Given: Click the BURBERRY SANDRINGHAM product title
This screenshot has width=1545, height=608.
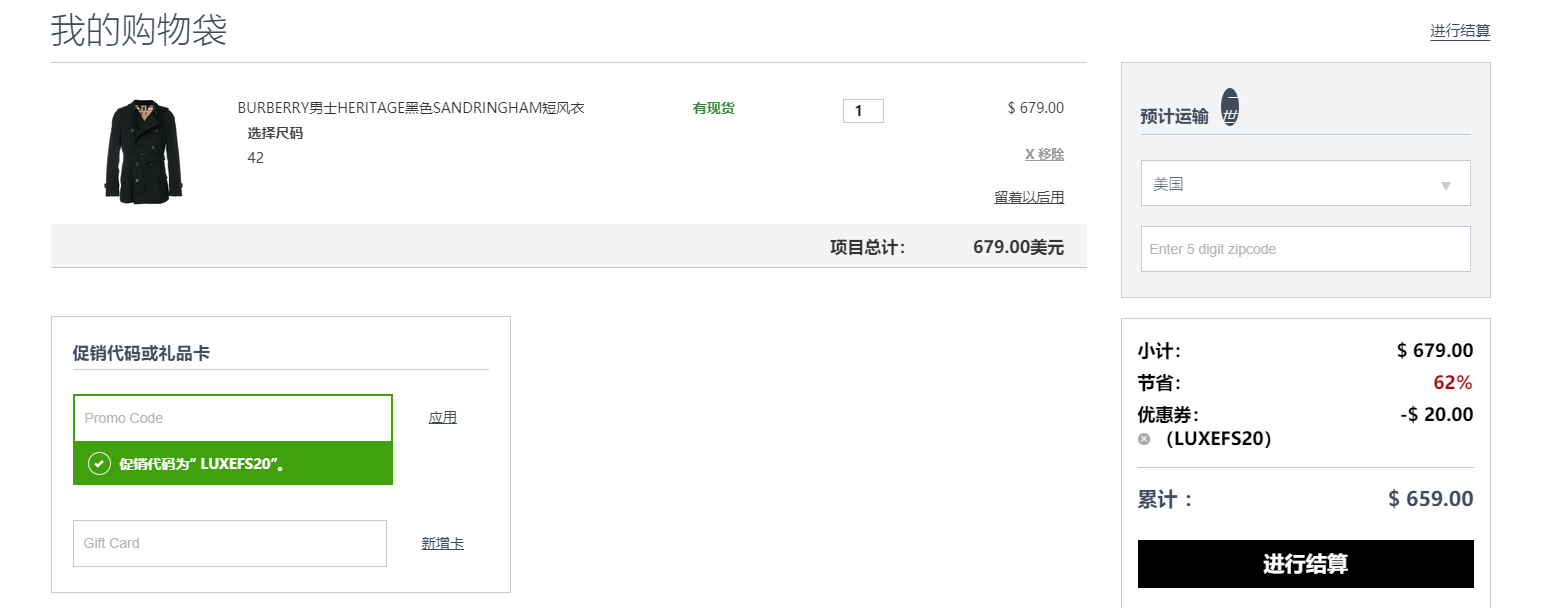Looking at the screenshot, I should [411, 108].
